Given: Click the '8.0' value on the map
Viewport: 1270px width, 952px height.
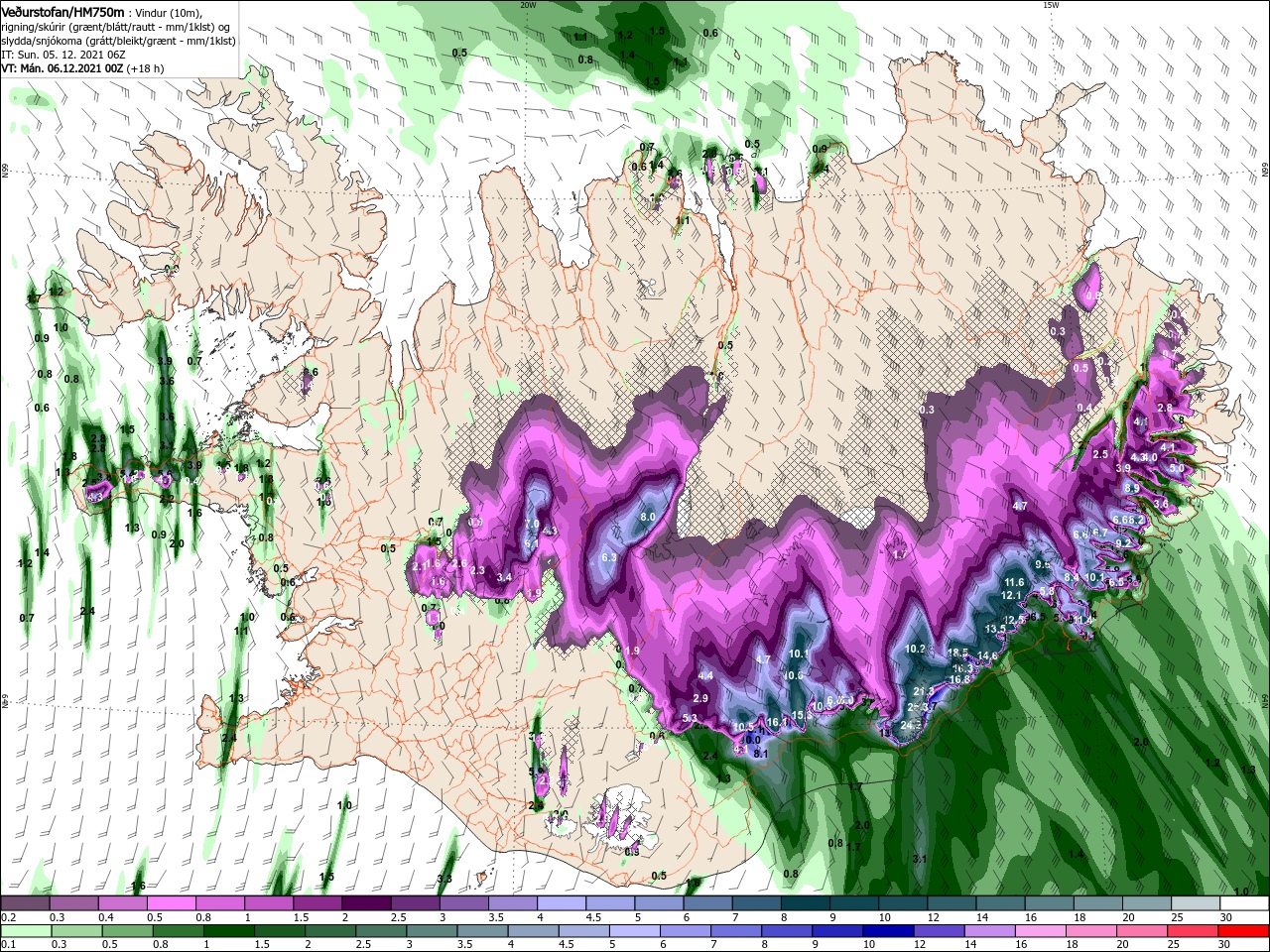Looking at the screenshot, I should [x=648, y=518].
